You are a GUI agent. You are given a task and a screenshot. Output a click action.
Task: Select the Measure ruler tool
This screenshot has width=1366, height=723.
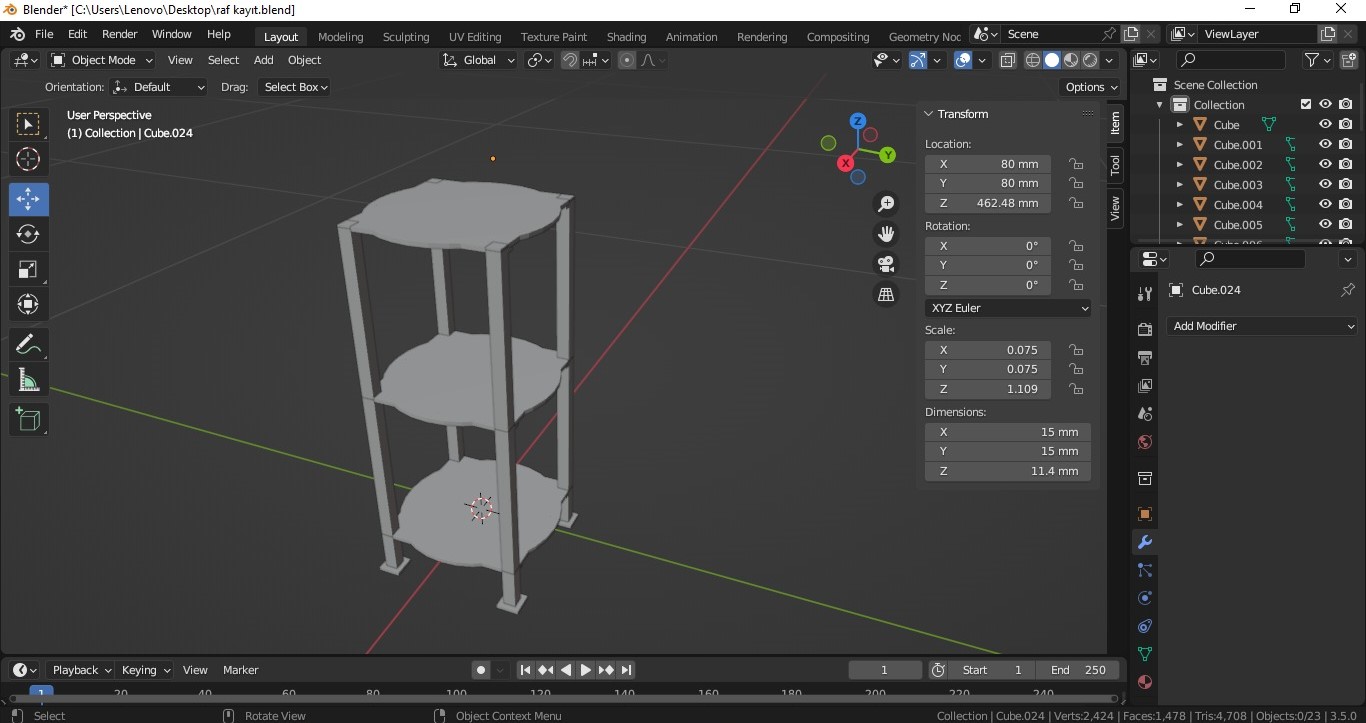[28, 381]
